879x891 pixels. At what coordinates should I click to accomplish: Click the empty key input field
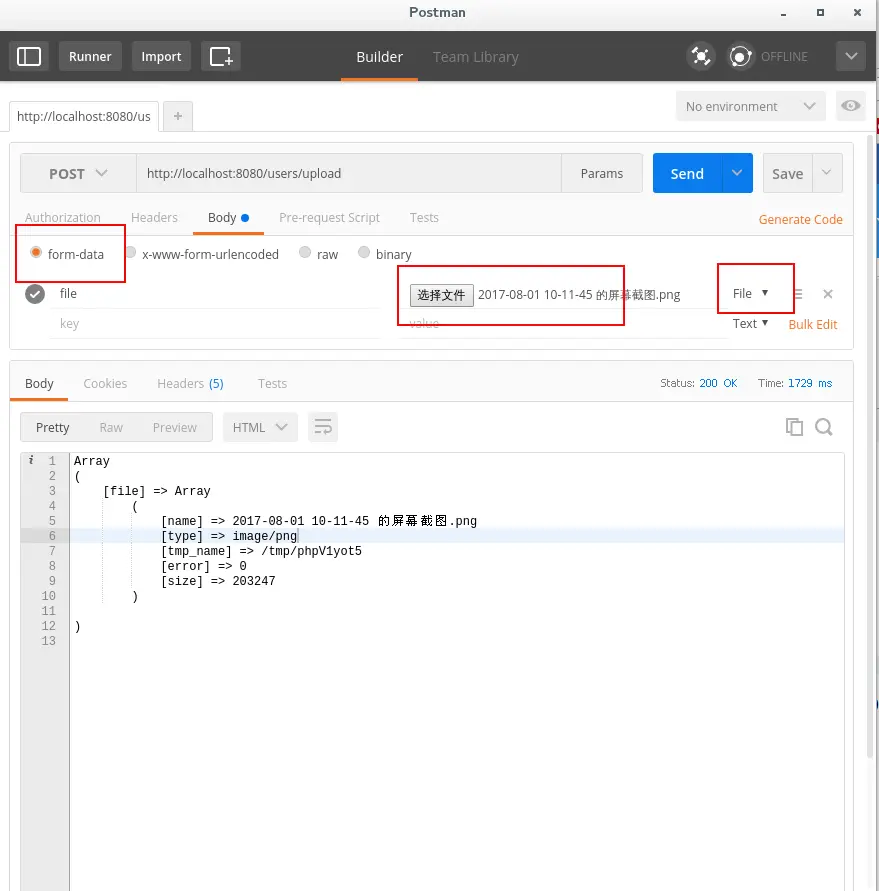215,323
